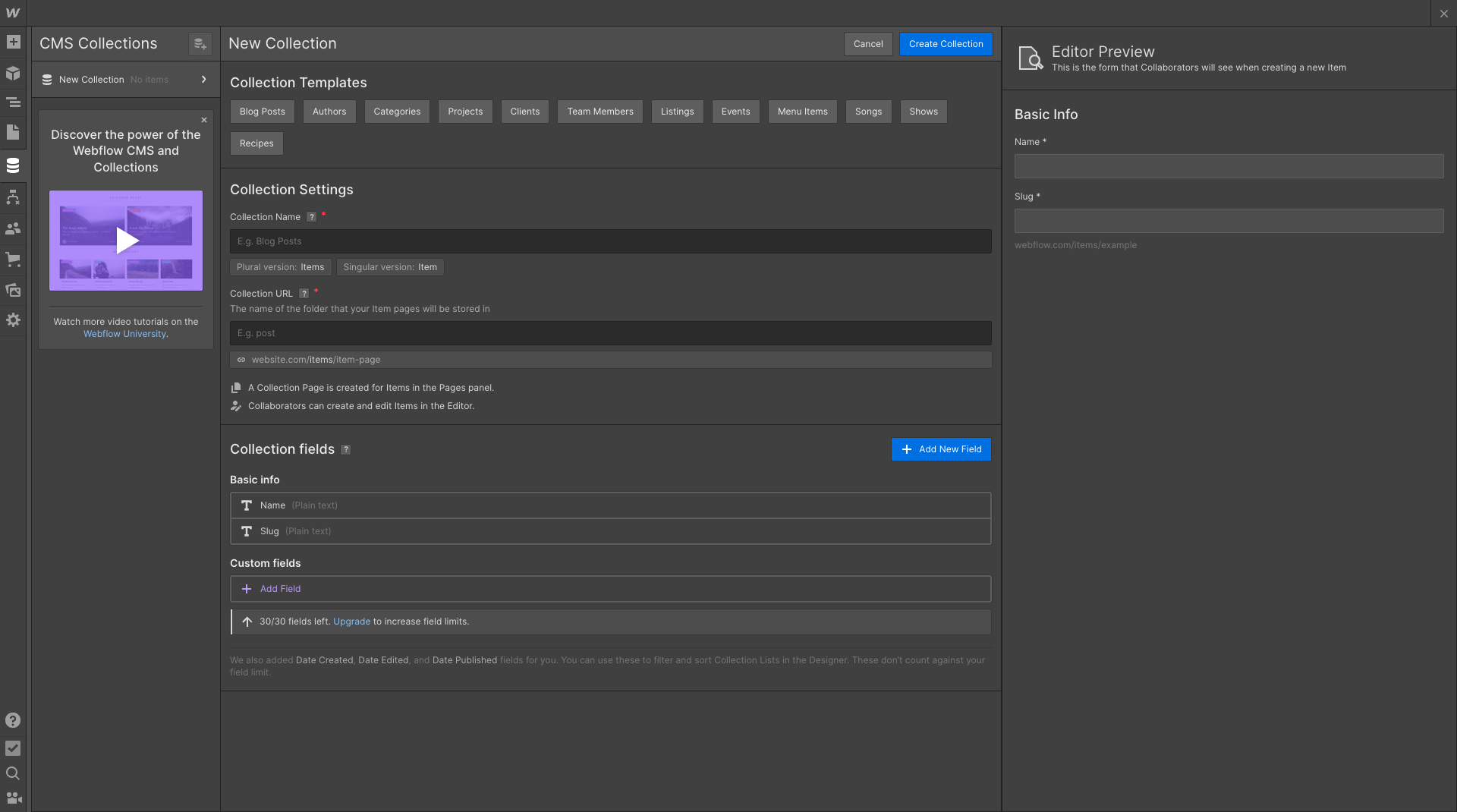The image size is (1457, 812).
Task: Click Add New Field button
Action: 941,449
